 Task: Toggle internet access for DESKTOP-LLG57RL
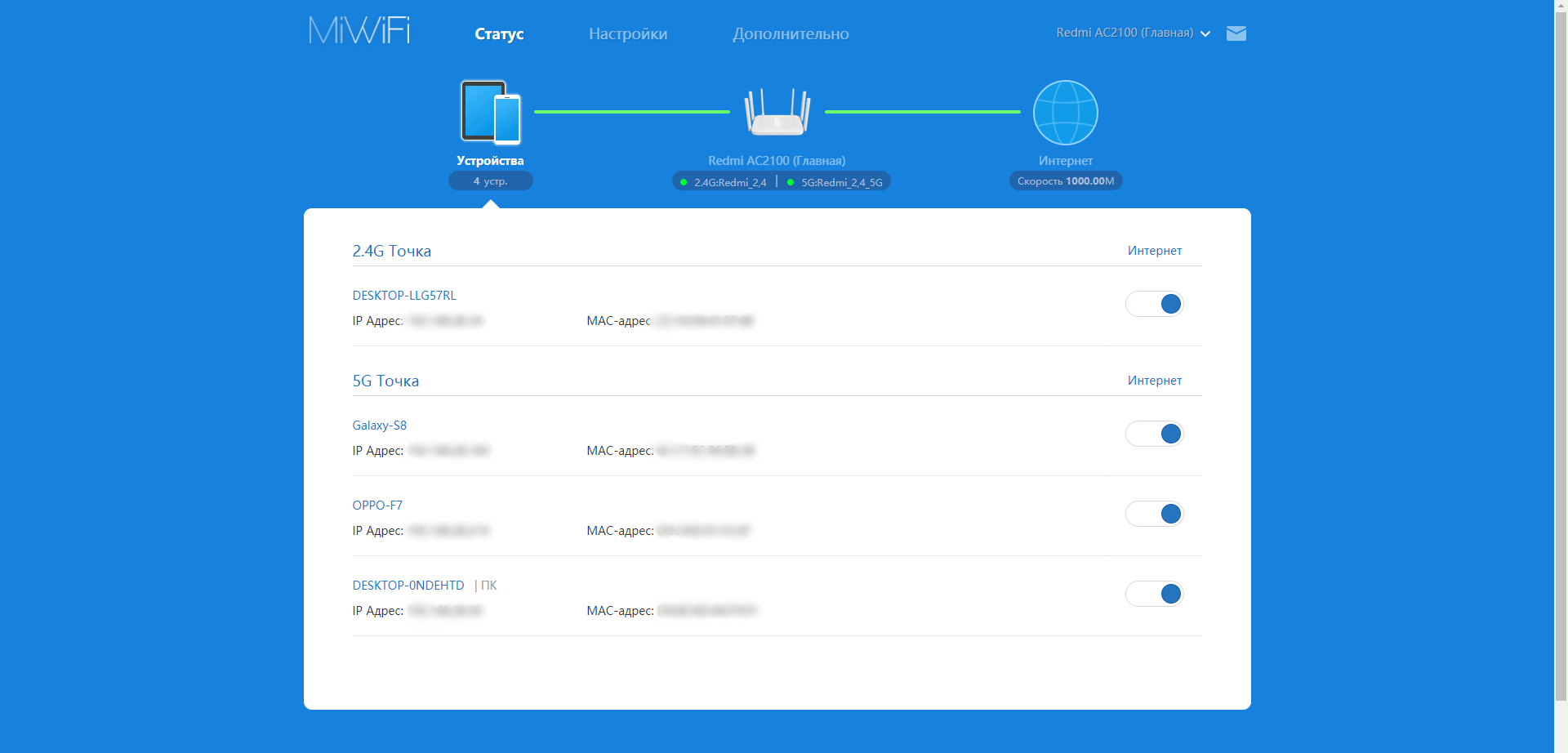[x=1154, y=304]
